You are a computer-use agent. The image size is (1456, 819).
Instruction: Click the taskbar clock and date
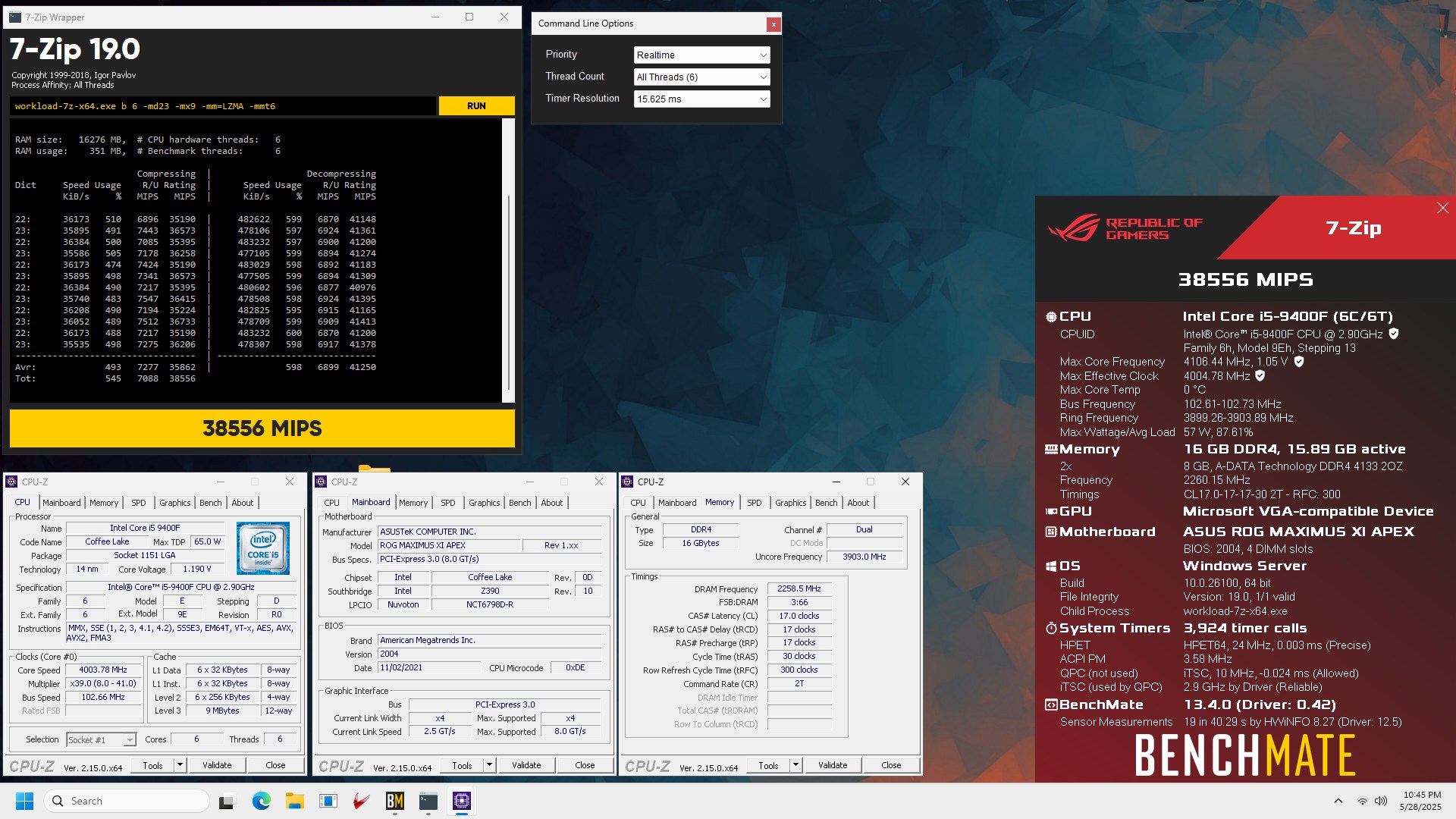click(1421, 801)
